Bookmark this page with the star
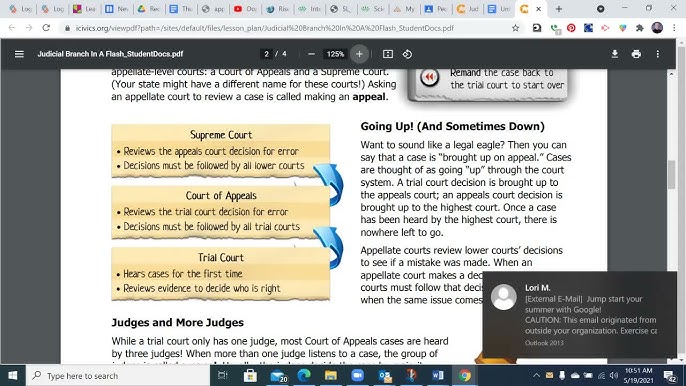The width and height of the screenshot is (686, 386). click(x=515, y=28)
